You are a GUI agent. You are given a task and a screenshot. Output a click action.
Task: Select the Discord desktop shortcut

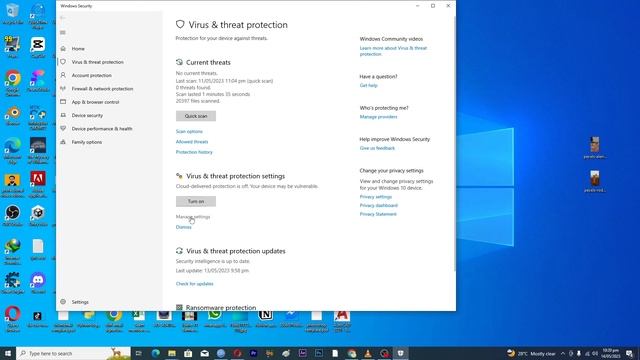(38, 283)
